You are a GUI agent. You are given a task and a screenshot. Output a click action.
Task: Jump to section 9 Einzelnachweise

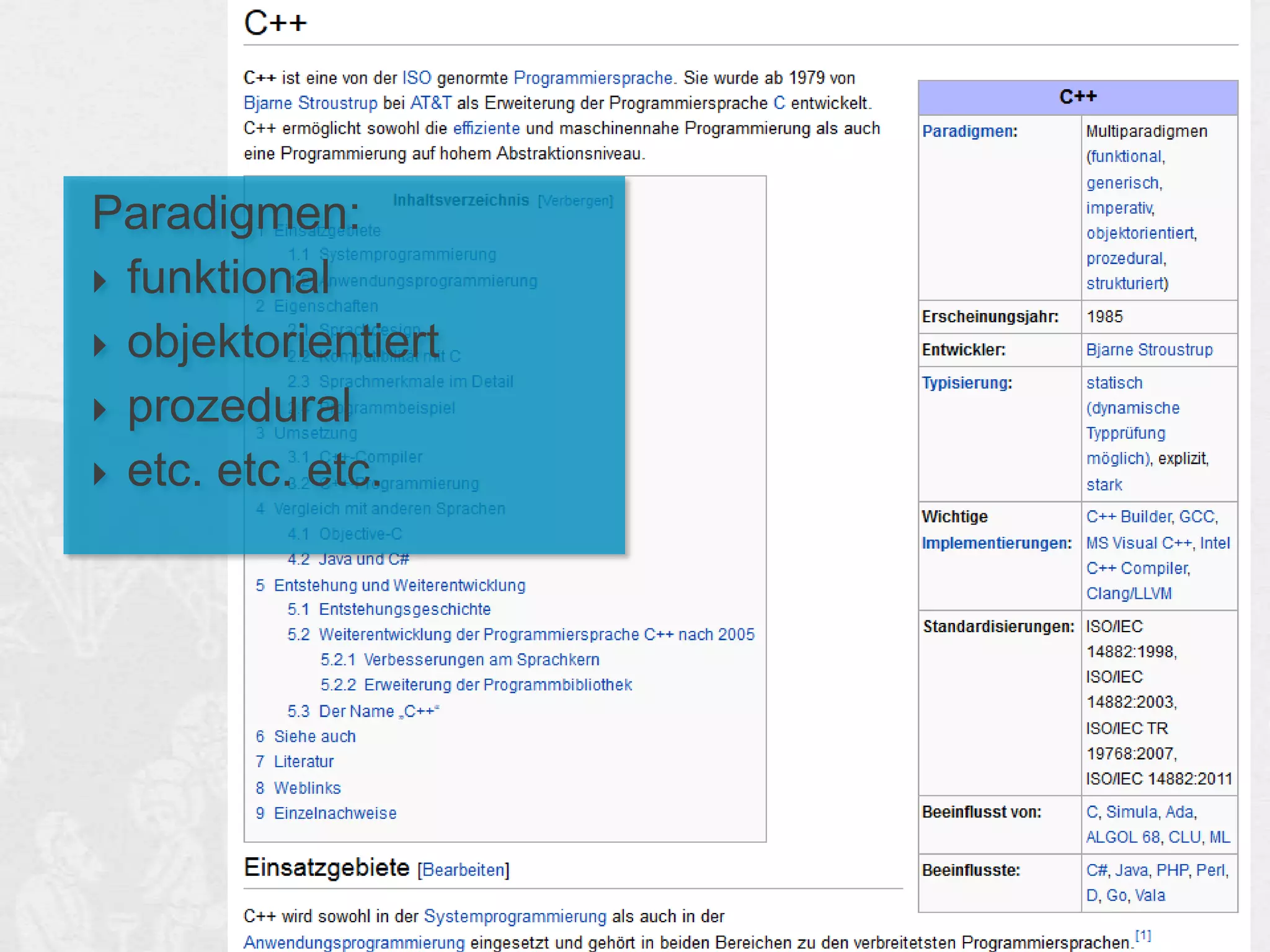click(326, 814)
